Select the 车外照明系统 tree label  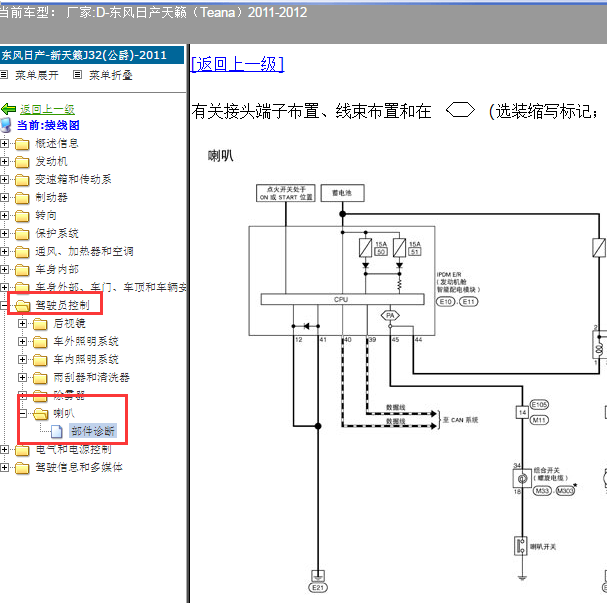pyautogui.click(x=86, y=341)
